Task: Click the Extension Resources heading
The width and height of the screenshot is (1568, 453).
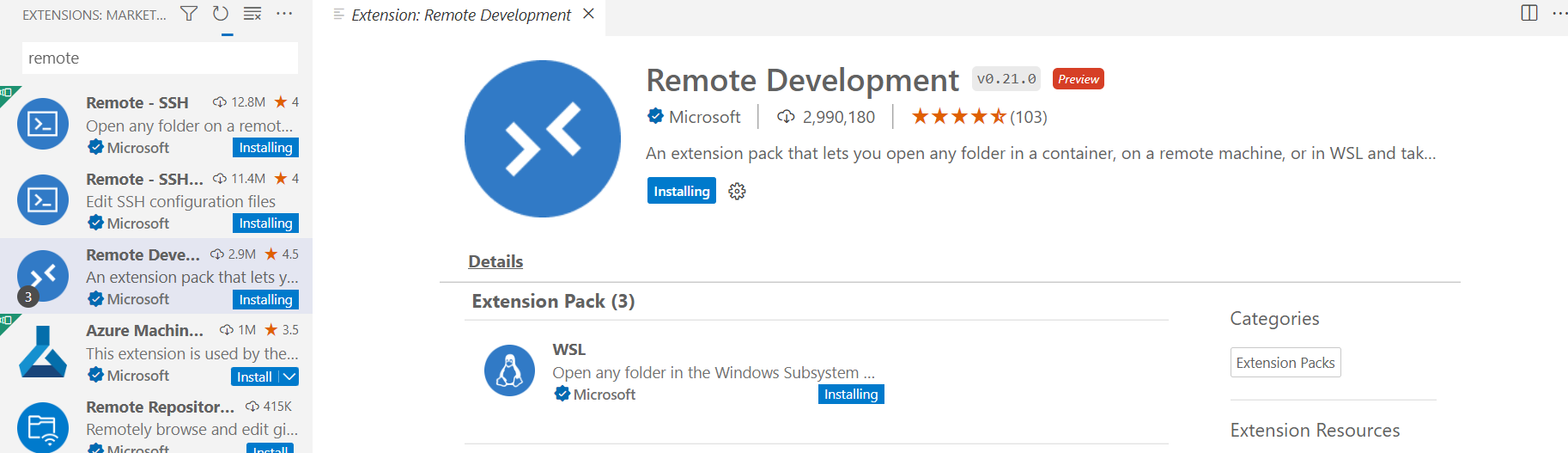Action: [x=1315, y=430]
